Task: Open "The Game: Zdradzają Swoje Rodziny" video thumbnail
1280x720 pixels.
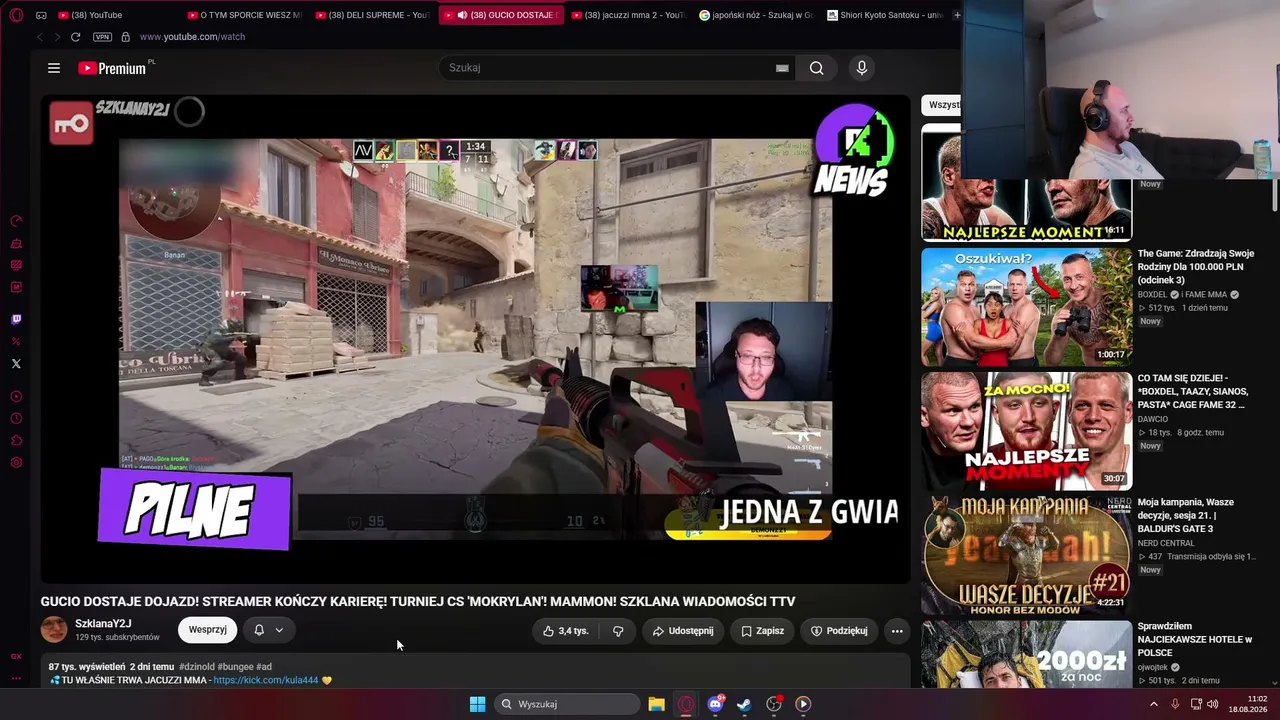Action: click(1026, 307)
